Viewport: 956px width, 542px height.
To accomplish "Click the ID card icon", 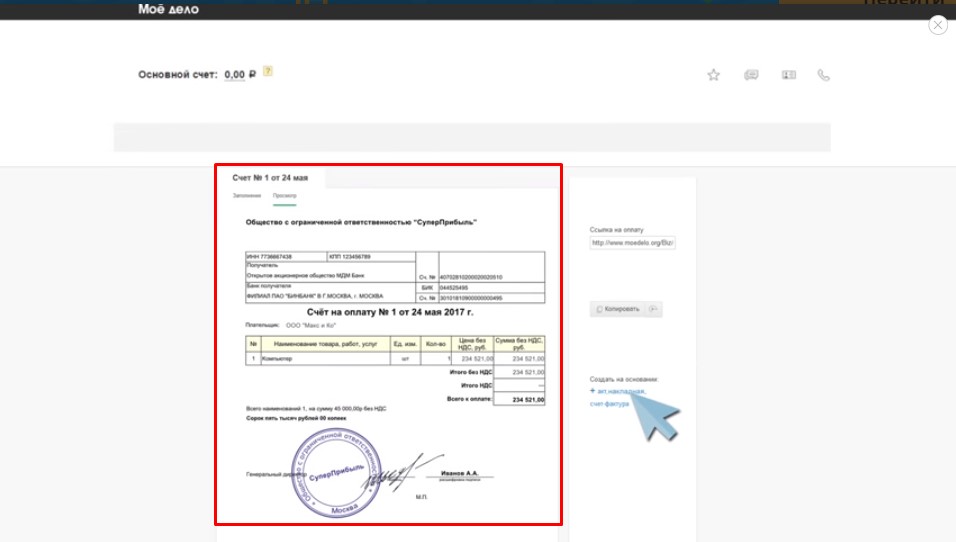I will 788,75.
